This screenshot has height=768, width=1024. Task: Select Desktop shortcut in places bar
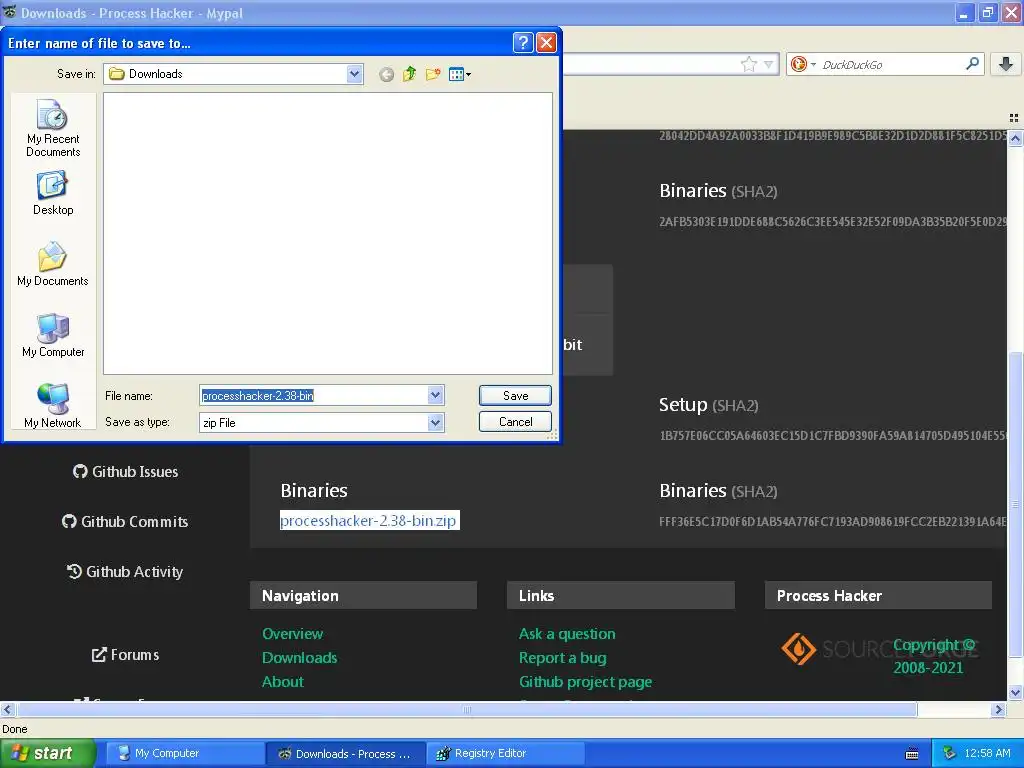point(53,193)
